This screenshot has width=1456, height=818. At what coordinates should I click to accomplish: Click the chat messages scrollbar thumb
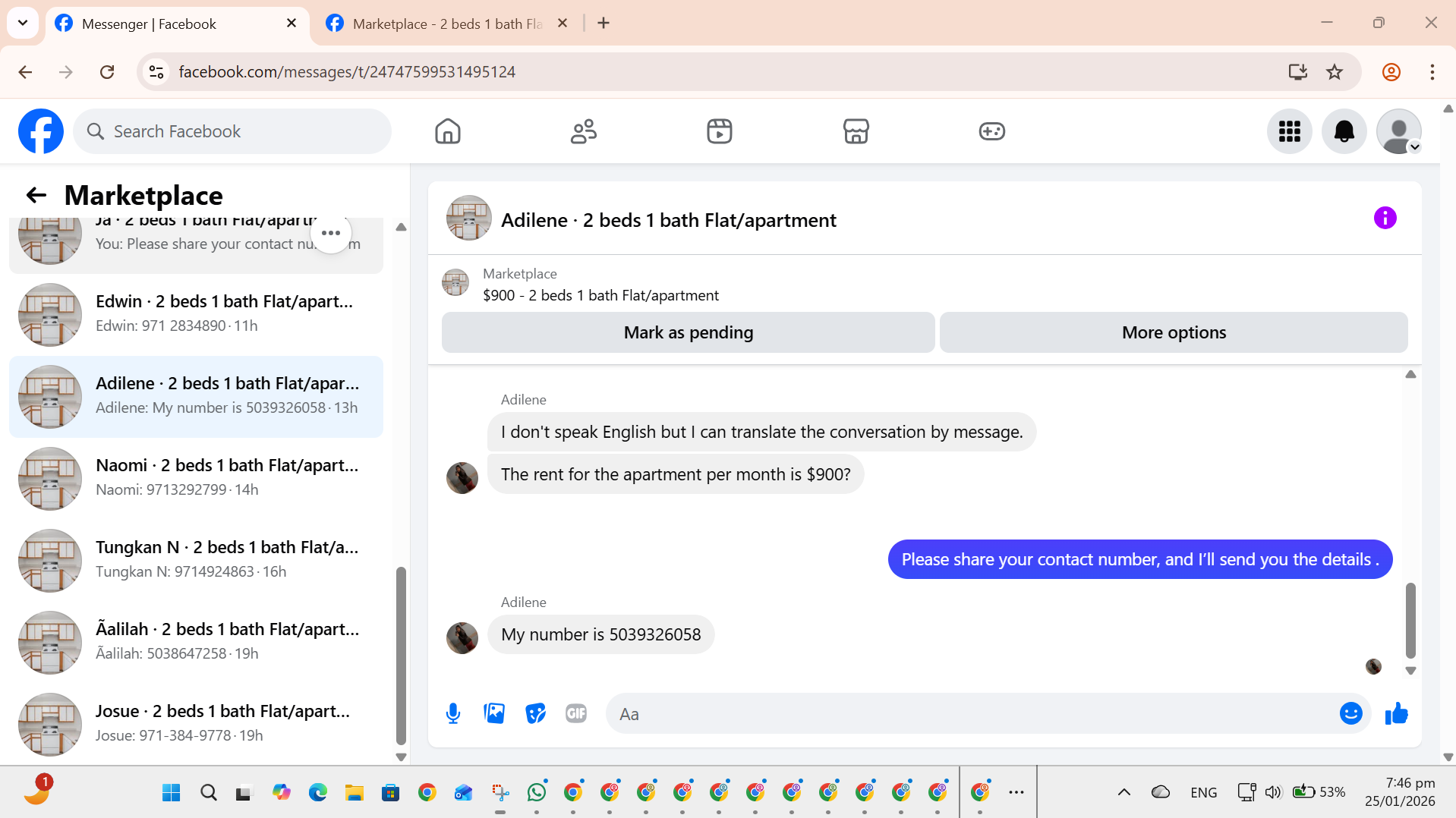click(1410, 621)
